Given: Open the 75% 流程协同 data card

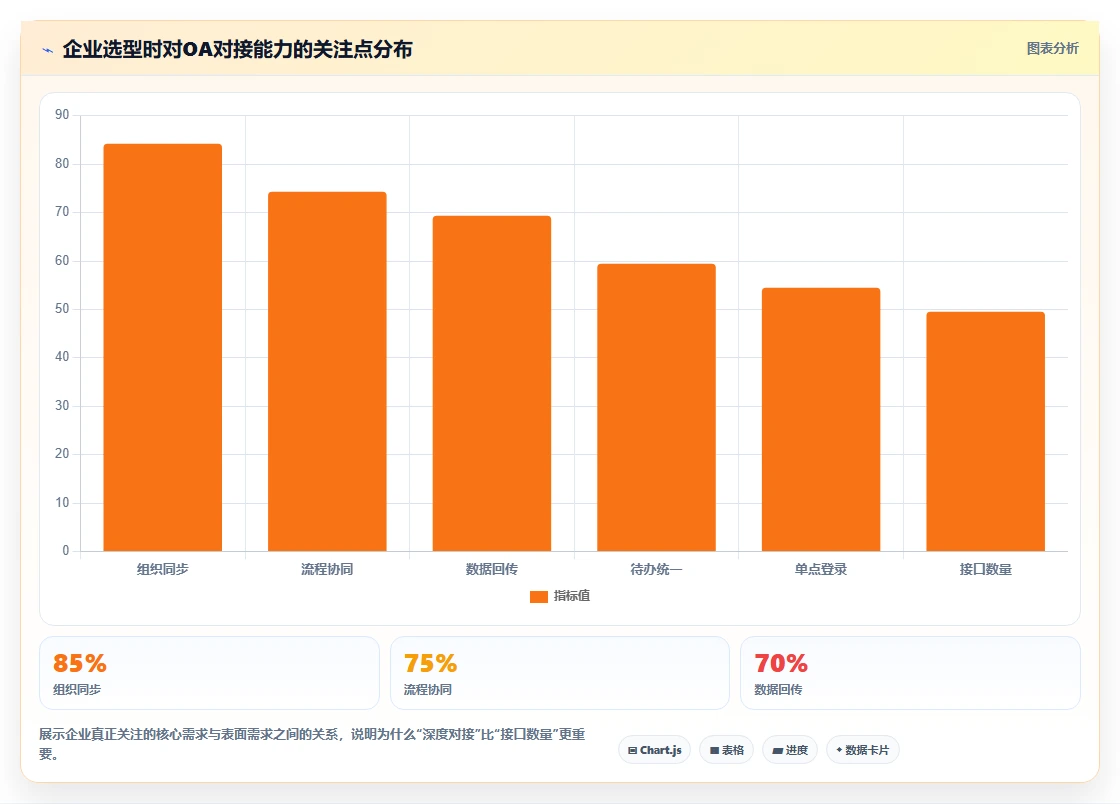Looking at the screenshot, I should [x=560, y=673].
